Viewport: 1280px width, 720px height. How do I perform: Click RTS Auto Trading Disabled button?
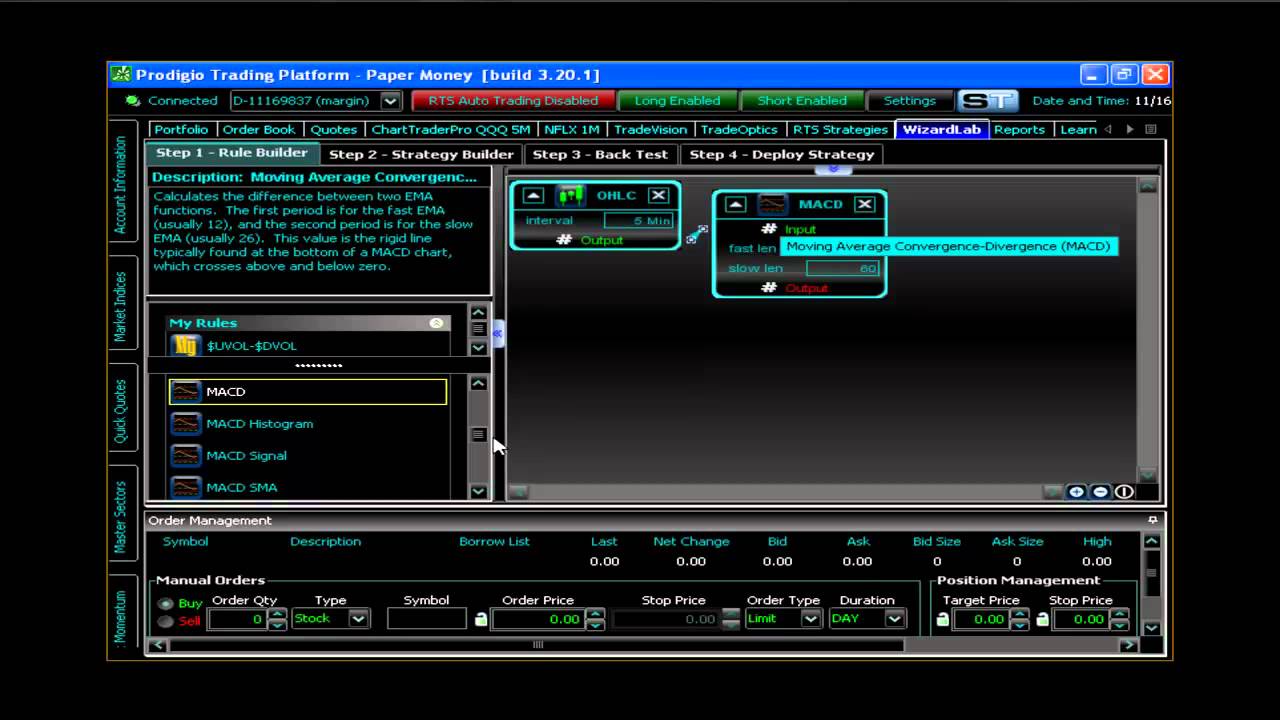(513, 101)
